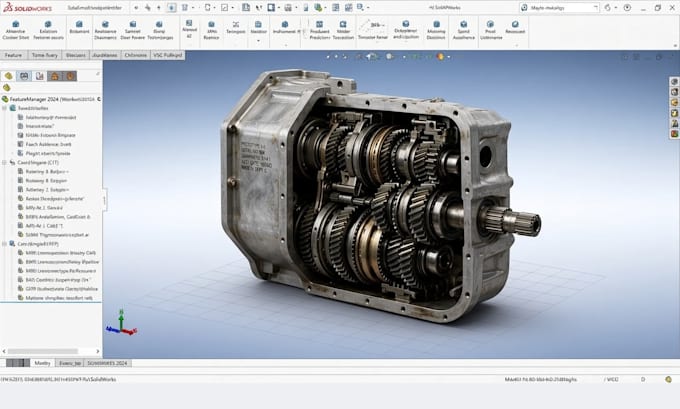Open the 'Feature' ribbon tab

[13, 55]
